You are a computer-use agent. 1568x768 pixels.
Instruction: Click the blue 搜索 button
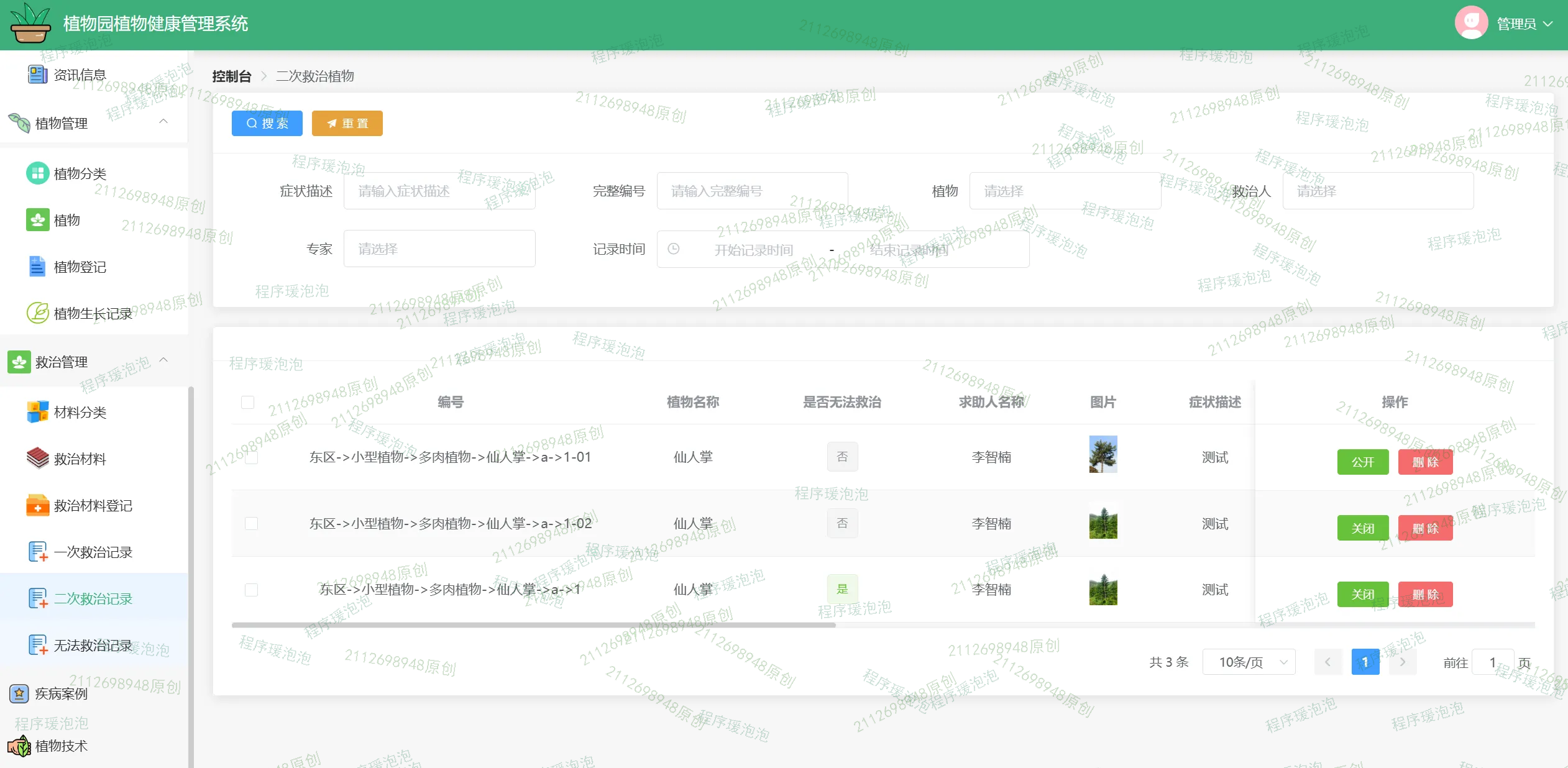tap(267, 124)
